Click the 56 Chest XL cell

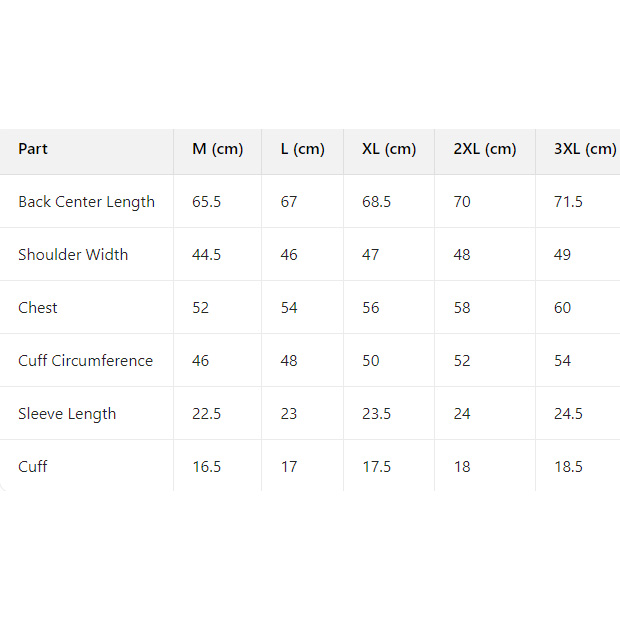[371, 308]
